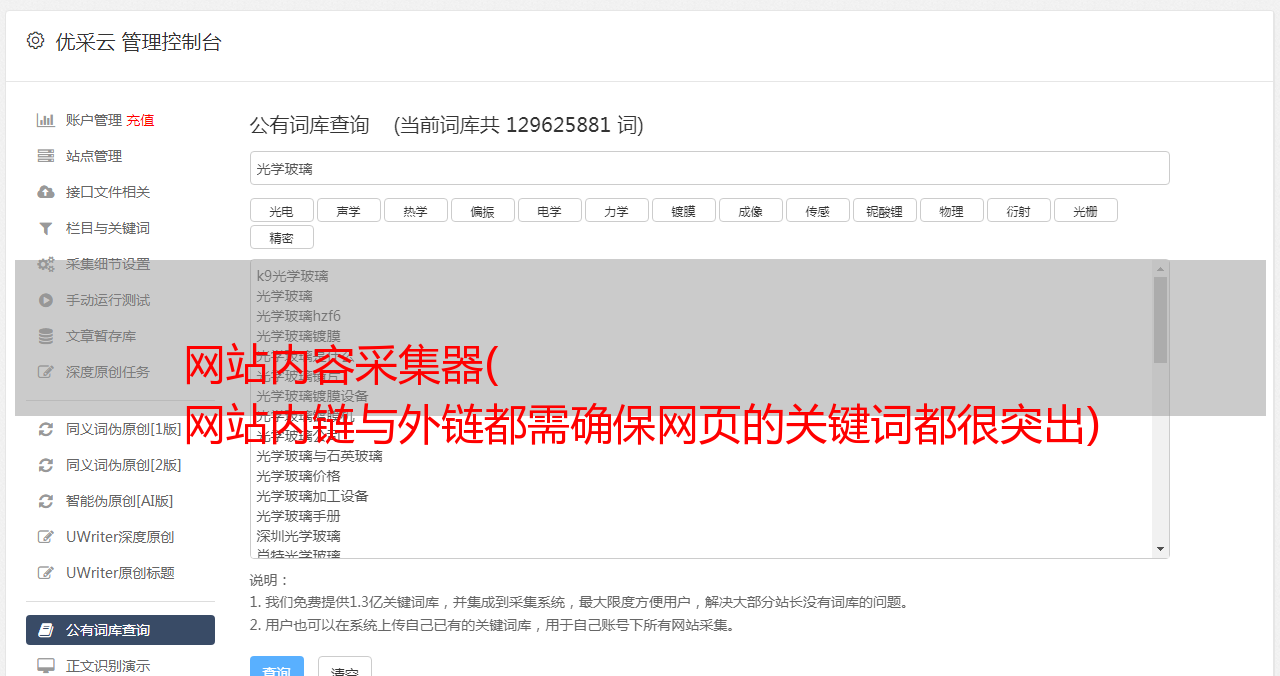Viewport: 1280px width, 676px height.
Task: Choose the 声学 tag button
Action: pos(349,210)
